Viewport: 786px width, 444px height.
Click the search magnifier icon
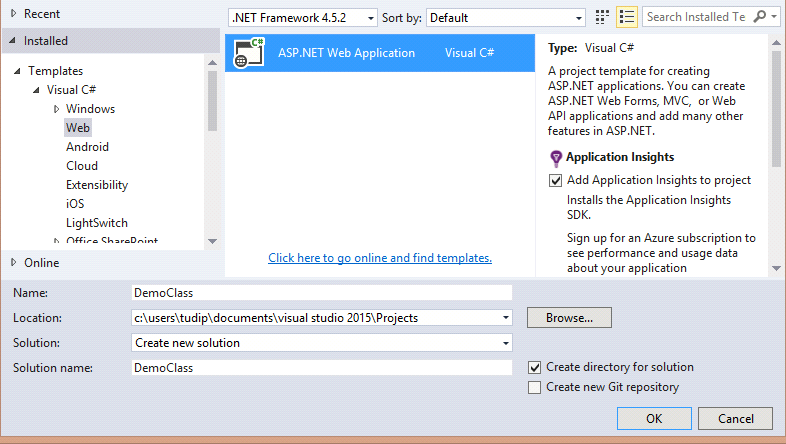760,17
